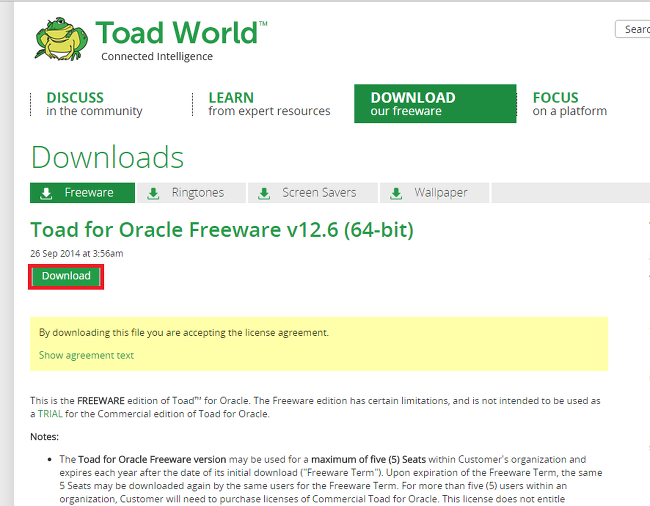Click the Freeware tab download arrow icon
Screen dimensions: 650x506
coord(46,193)
